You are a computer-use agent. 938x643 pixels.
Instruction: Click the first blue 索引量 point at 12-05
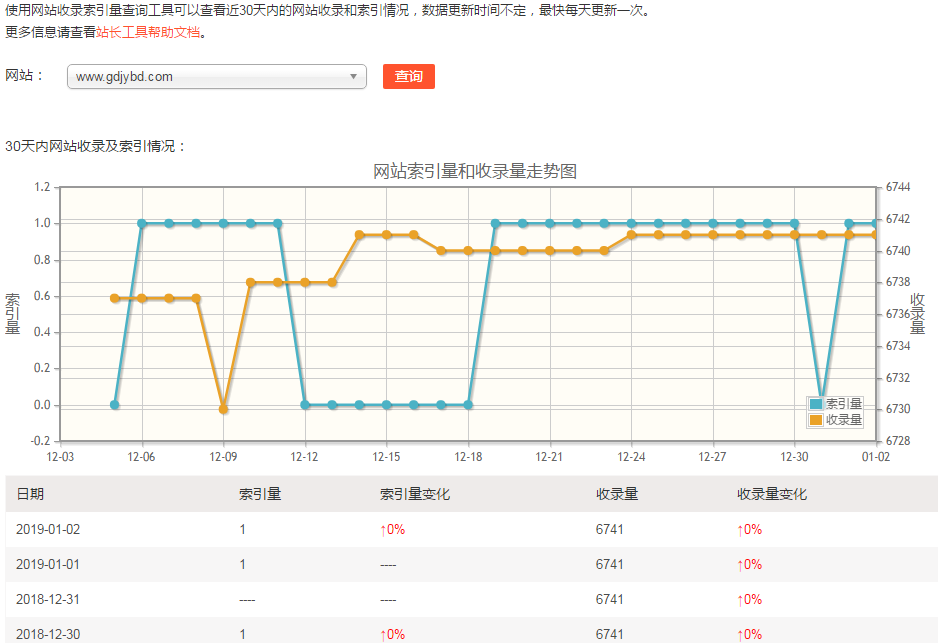[115, 405]
